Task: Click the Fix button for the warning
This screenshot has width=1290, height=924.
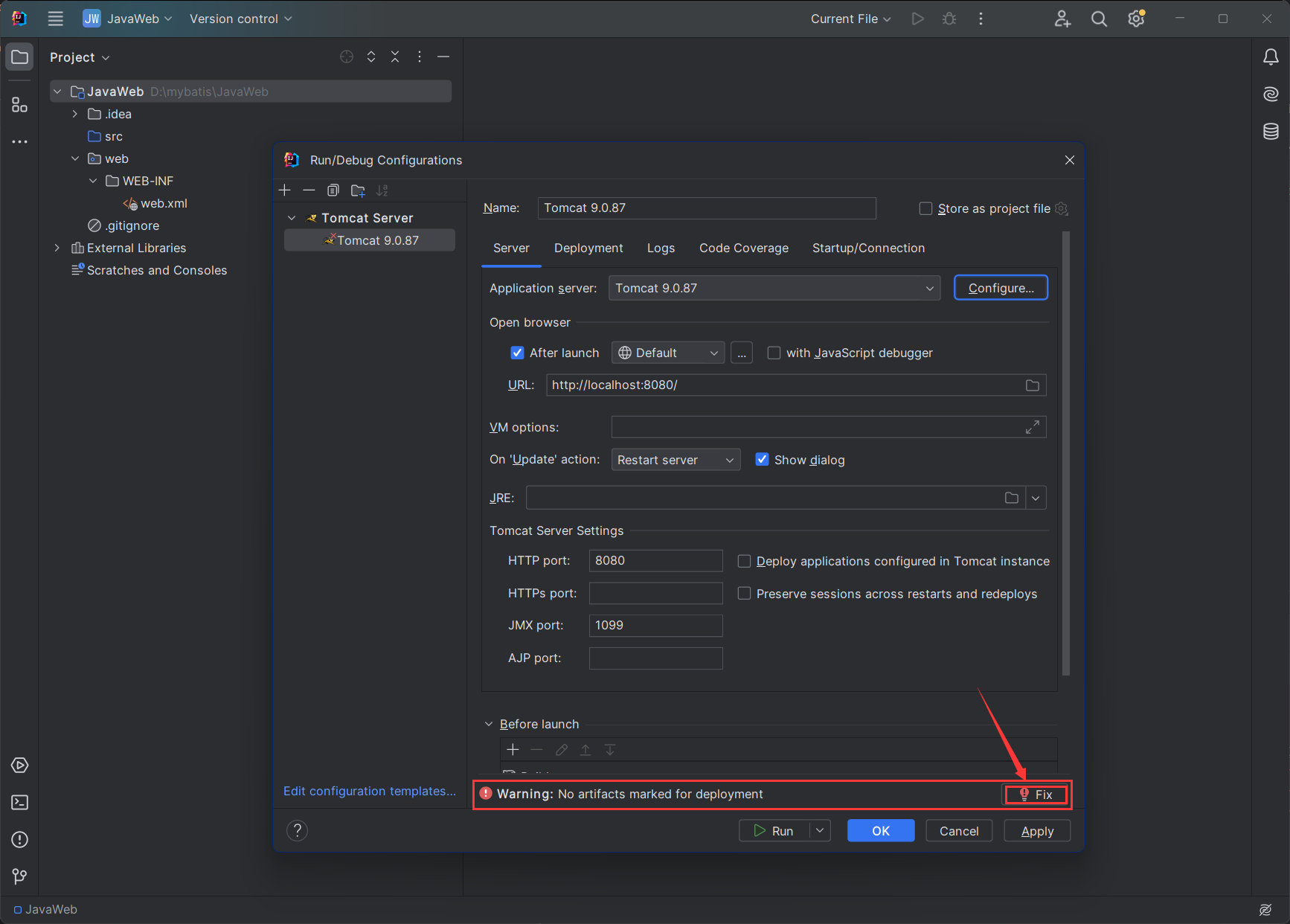Action: point(1036,795)
